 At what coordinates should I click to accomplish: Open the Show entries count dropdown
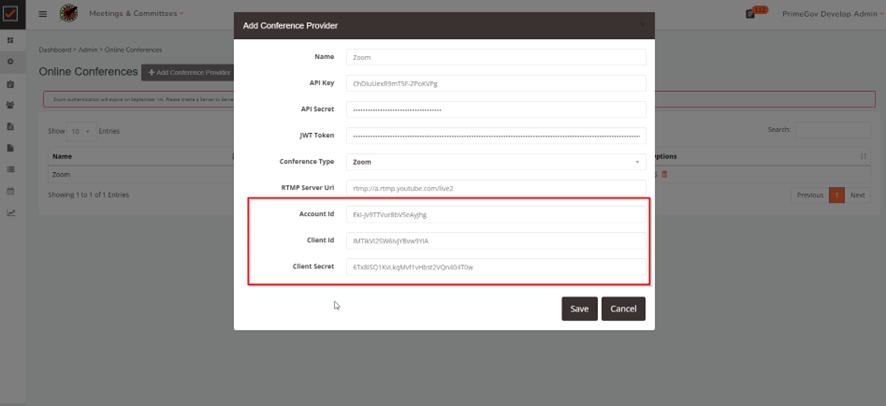[81, 131]
